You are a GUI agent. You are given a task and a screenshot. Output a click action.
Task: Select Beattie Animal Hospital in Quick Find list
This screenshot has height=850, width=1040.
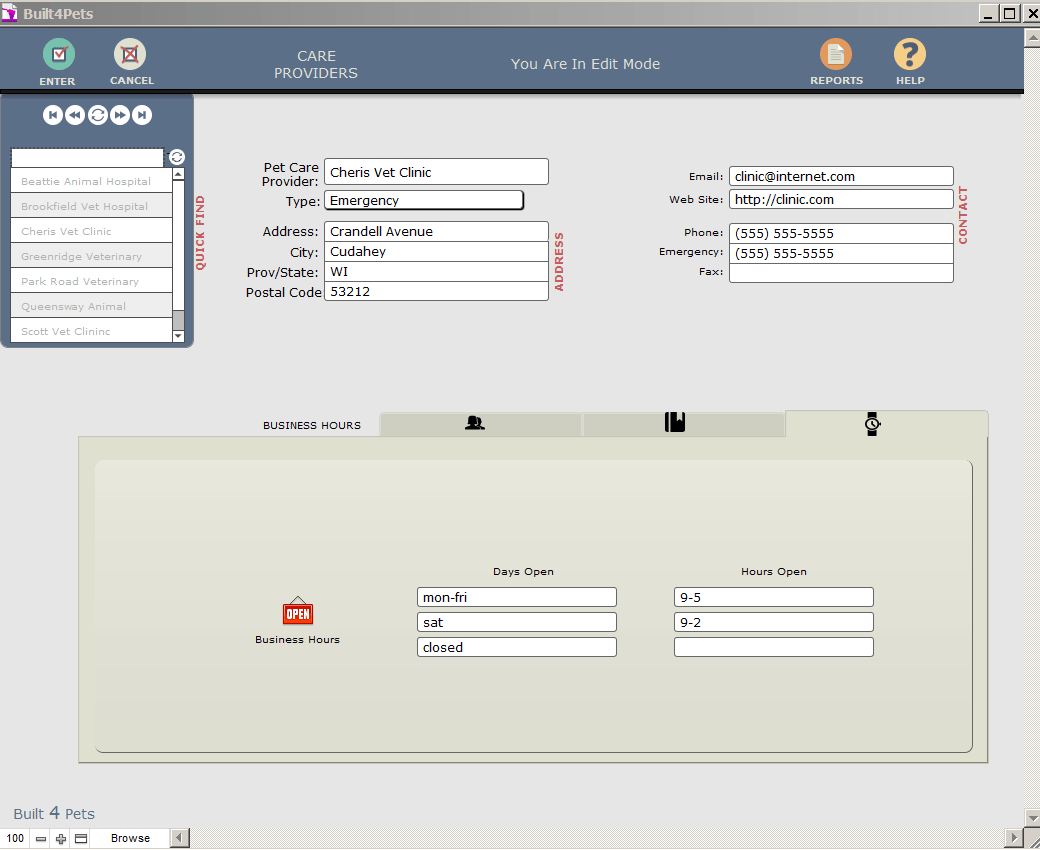pyautogui.click(x=86, y=181)
